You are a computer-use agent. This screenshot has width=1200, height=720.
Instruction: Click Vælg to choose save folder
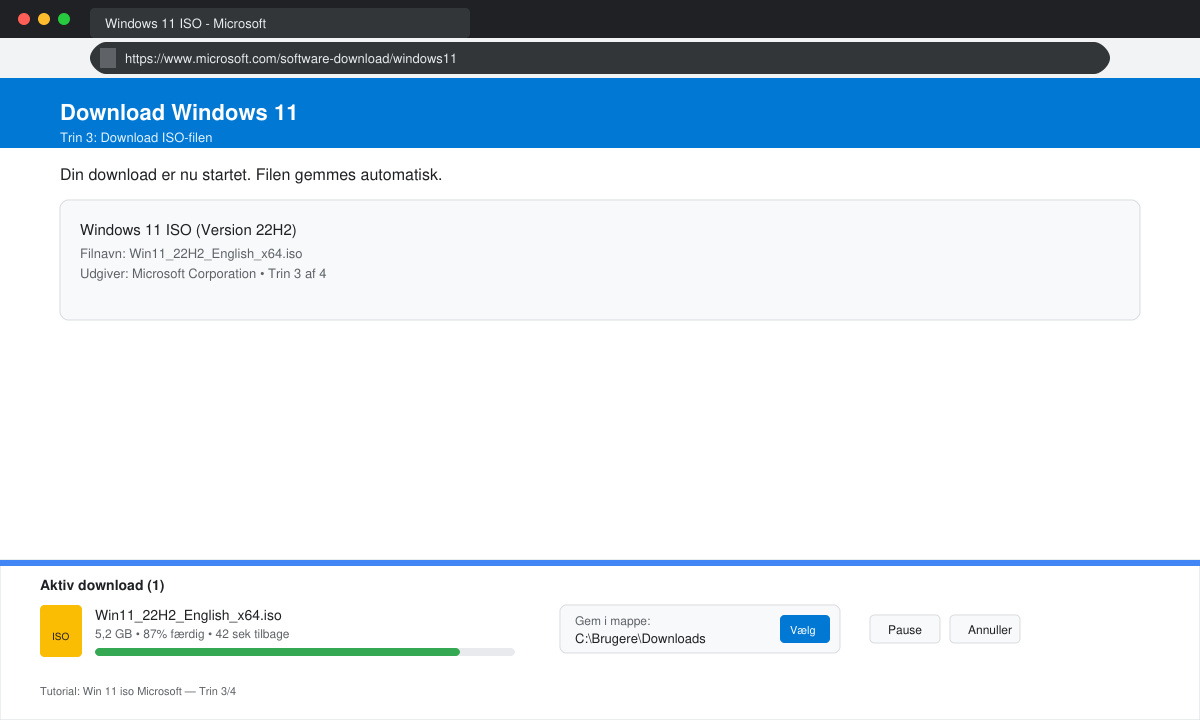804,629
